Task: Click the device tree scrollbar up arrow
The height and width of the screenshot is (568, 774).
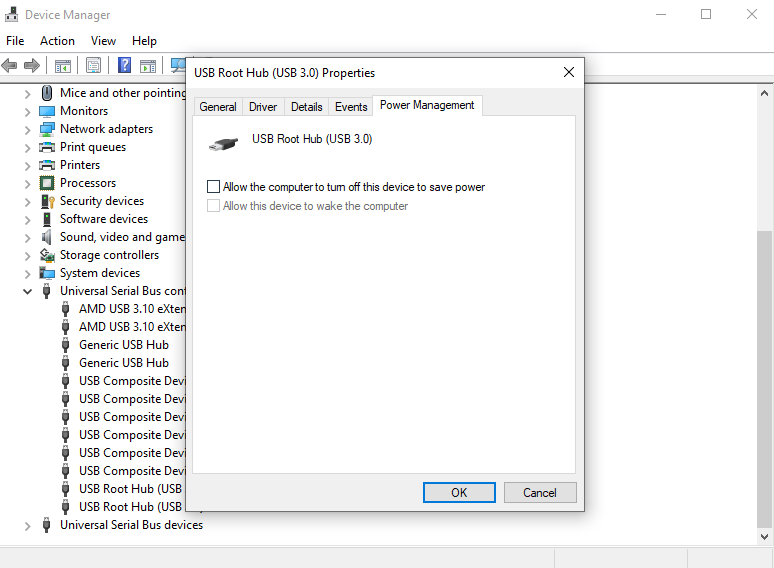Action: pyautogui.click(x=764, y=93)
